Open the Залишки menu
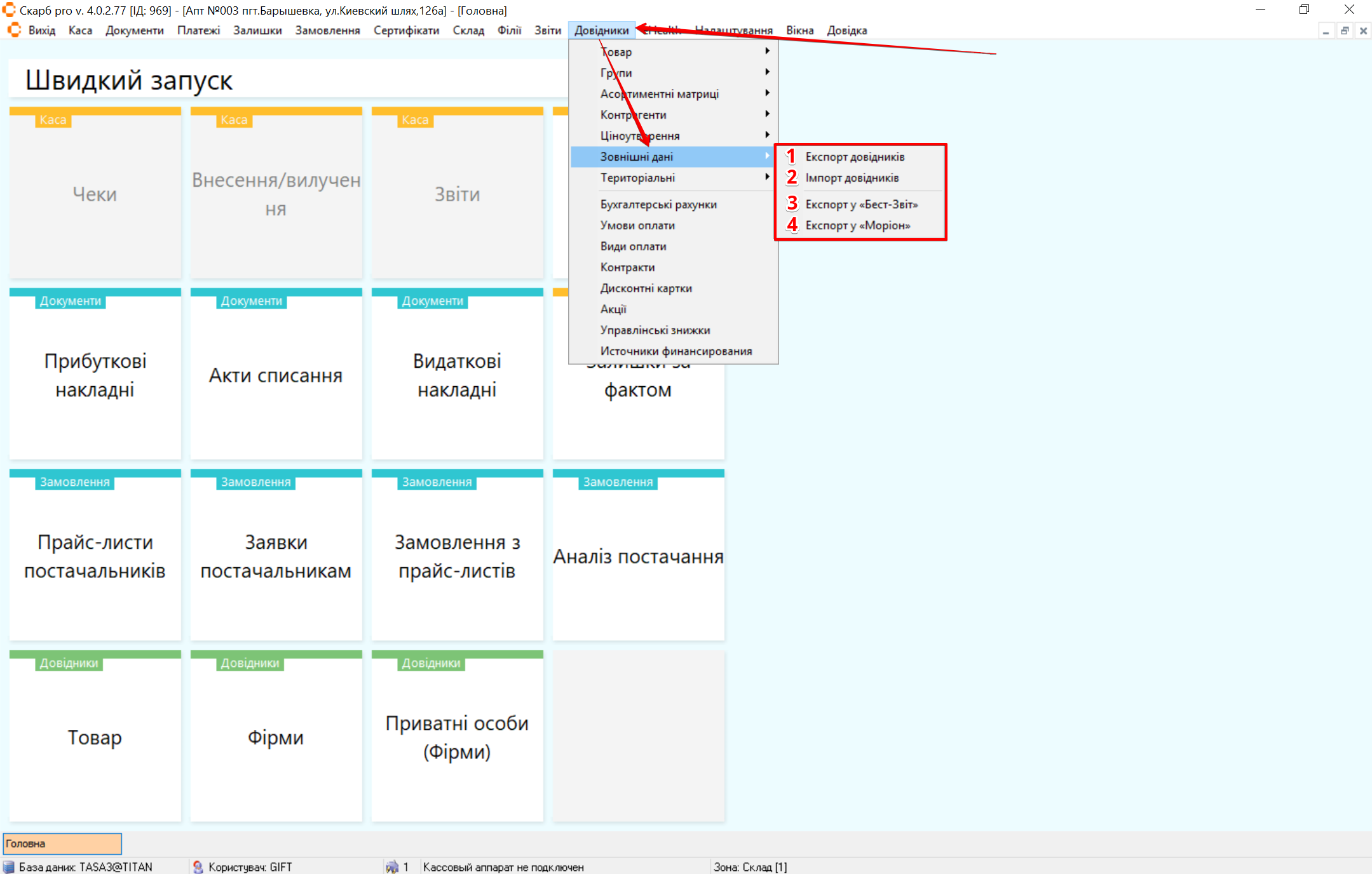The height and width of the screenshot is (874, 1372). pyautogui.click(x=257, y=30)
